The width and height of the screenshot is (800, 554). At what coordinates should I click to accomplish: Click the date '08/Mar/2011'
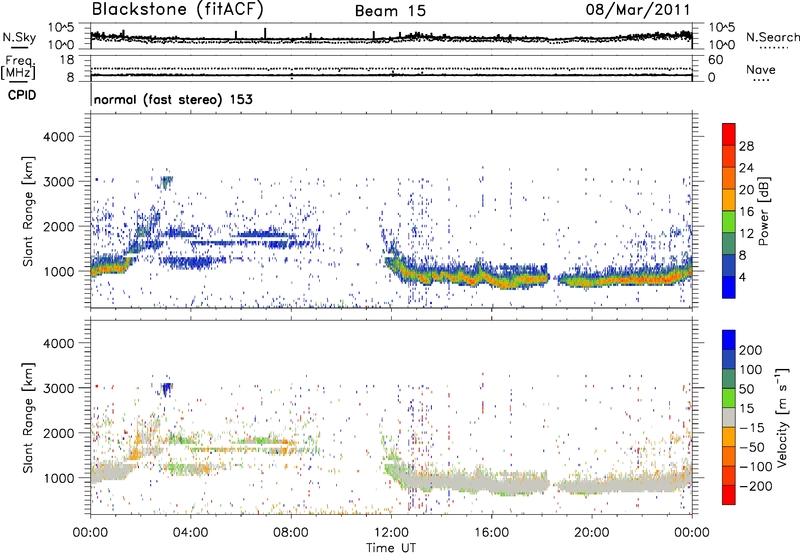click(x=638, y=9)
